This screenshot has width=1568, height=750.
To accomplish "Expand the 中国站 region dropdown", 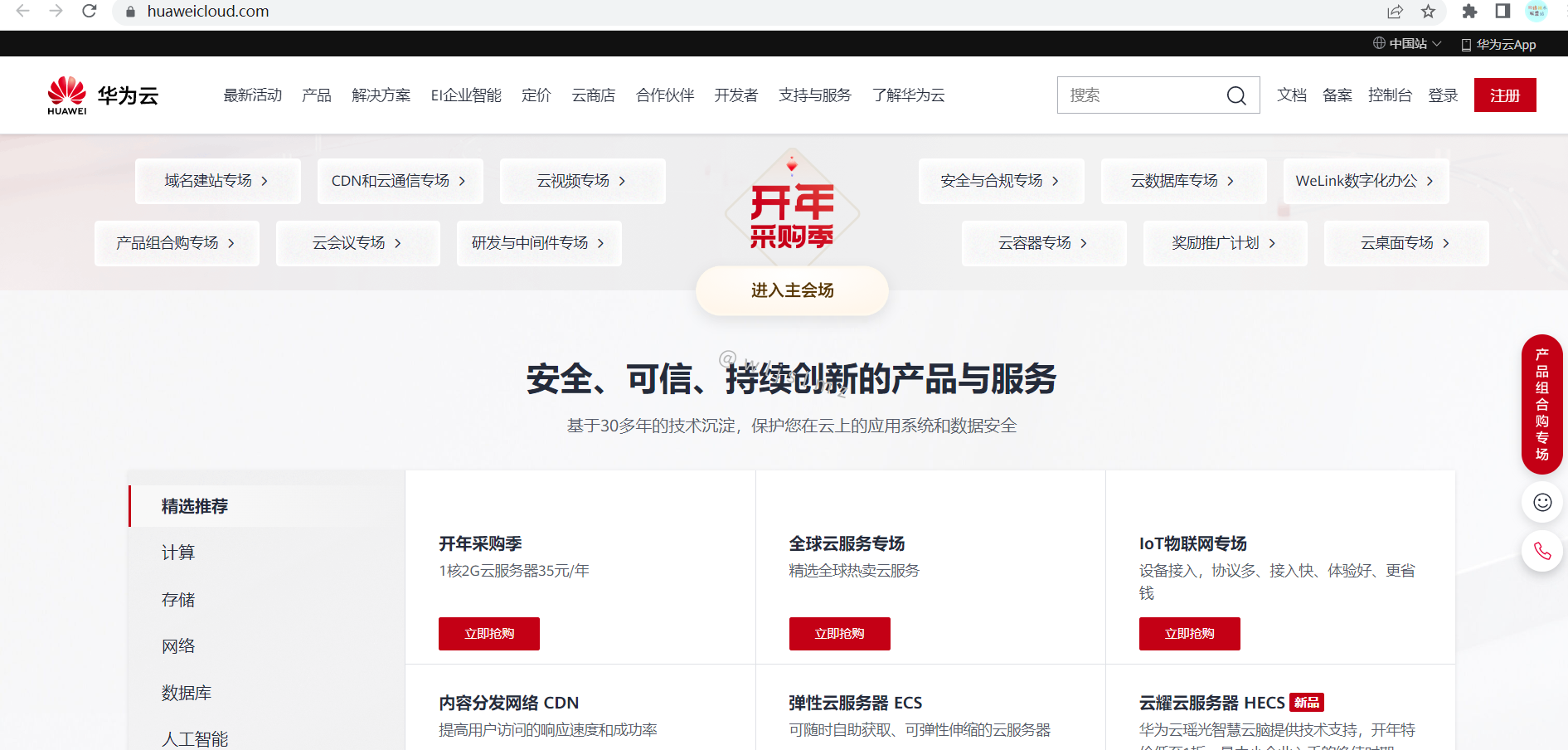I will click(x=1407, y=43).
